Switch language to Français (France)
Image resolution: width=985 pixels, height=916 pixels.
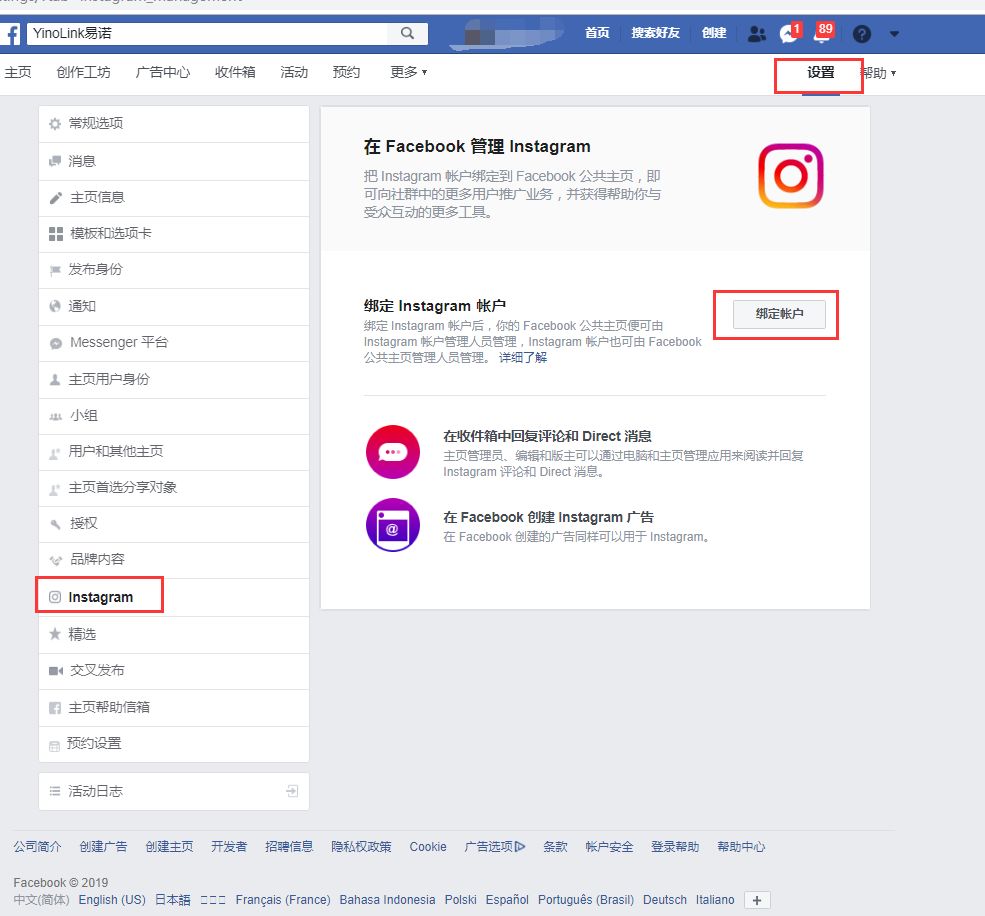(x=283, y=900)
